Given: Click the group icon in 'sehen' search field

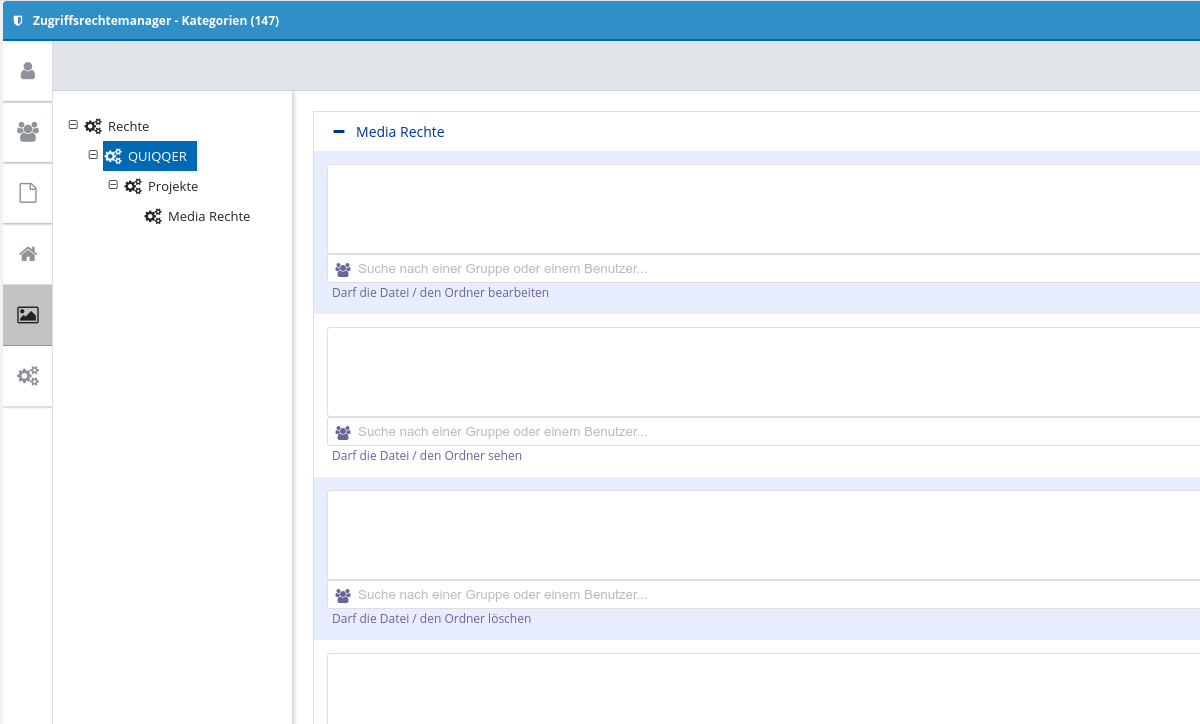Looking at the screenshot, I should pyautogui.click(x=343, y=432).
